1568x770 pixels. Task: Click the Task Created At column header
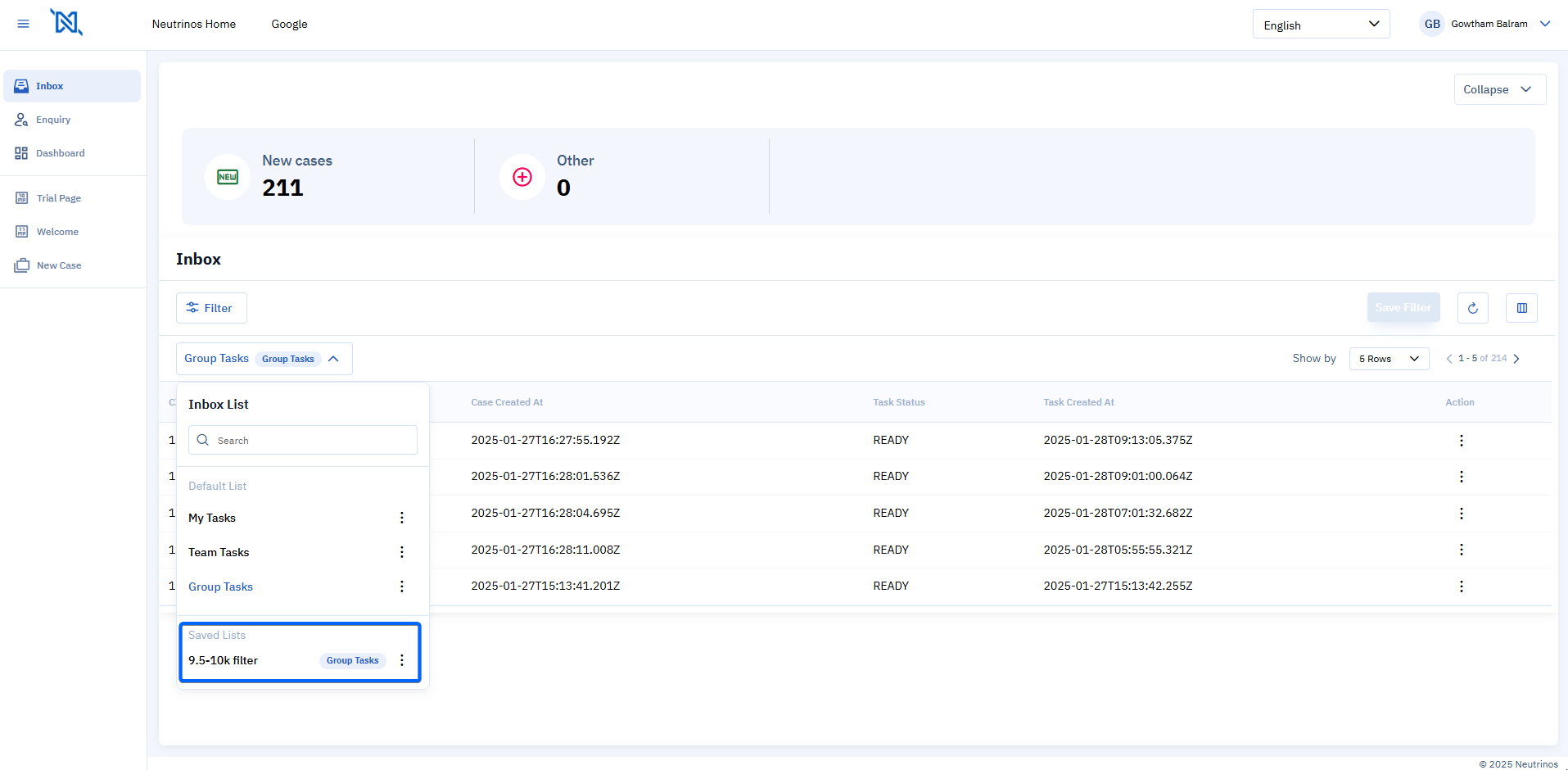point(1078,402)
